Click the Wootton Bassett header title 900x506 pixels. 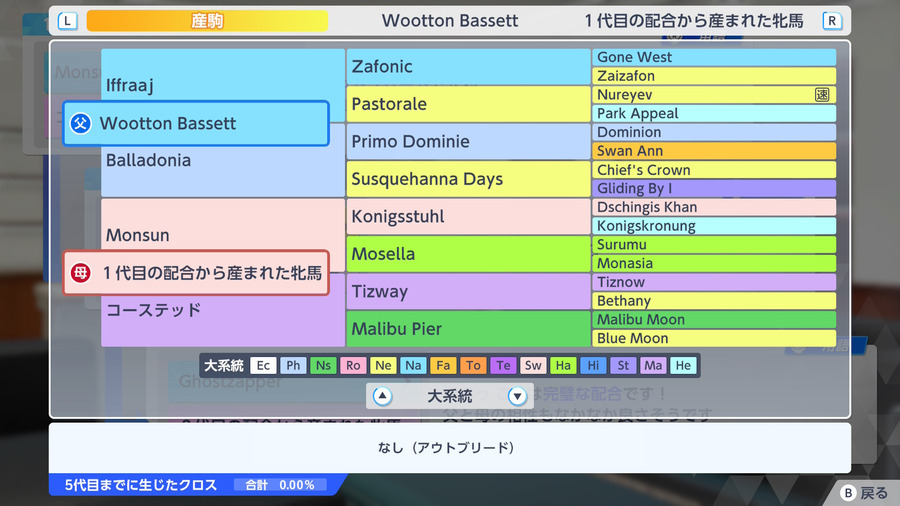(x=450, y=21)
